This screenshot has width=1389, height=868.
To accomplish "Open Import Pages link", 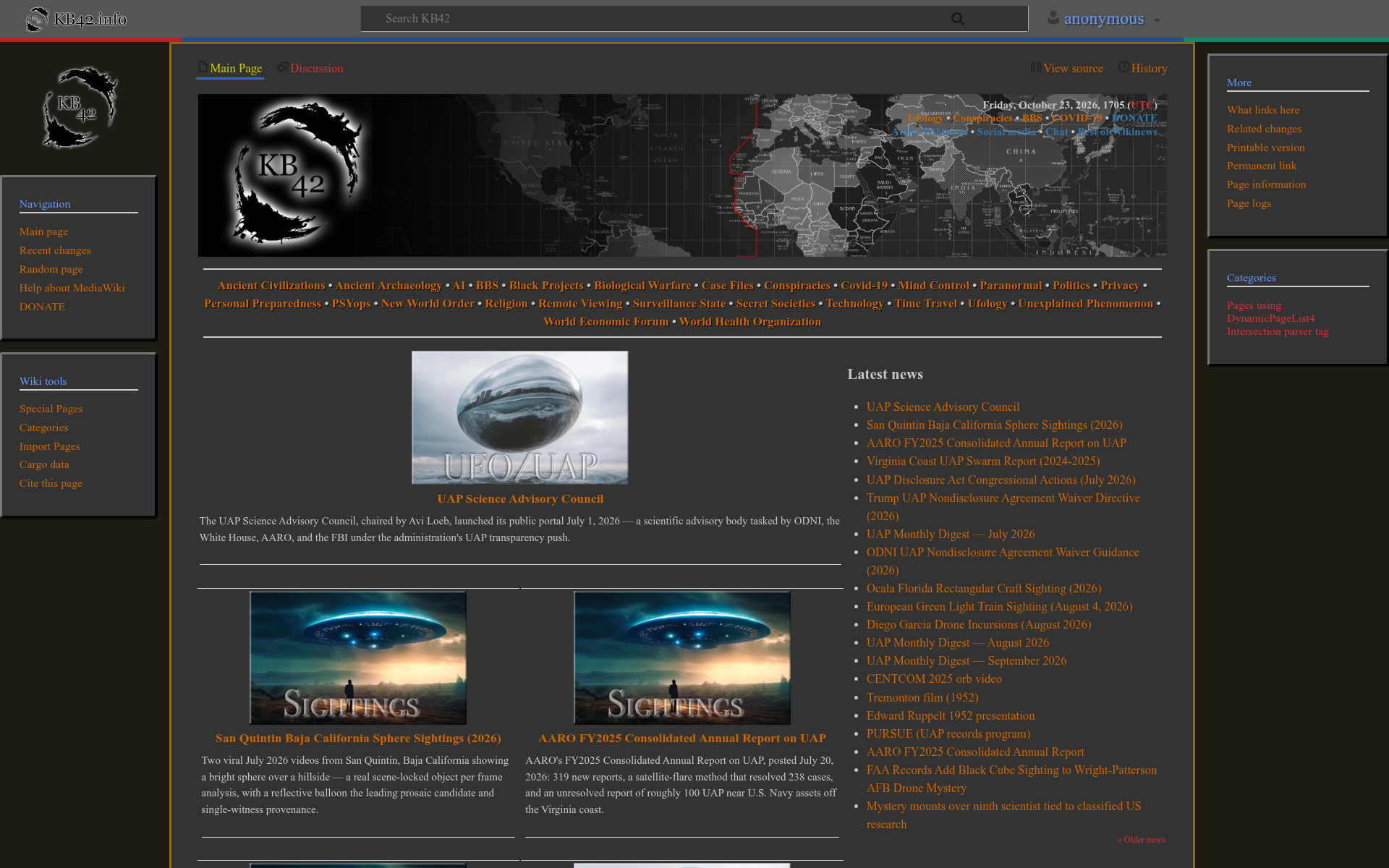I will [x=50, y=446].
